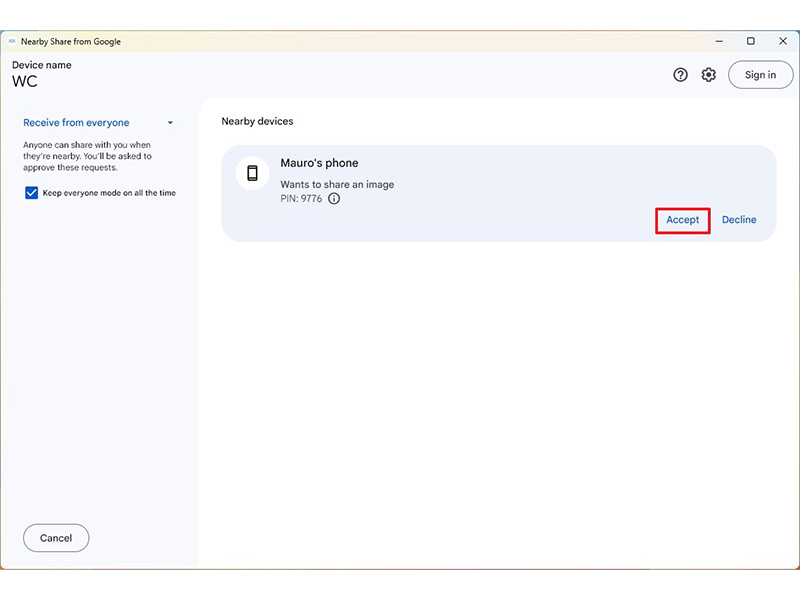Click the PIN info icon
Viewport: 800px width, 600px height.
334,198
